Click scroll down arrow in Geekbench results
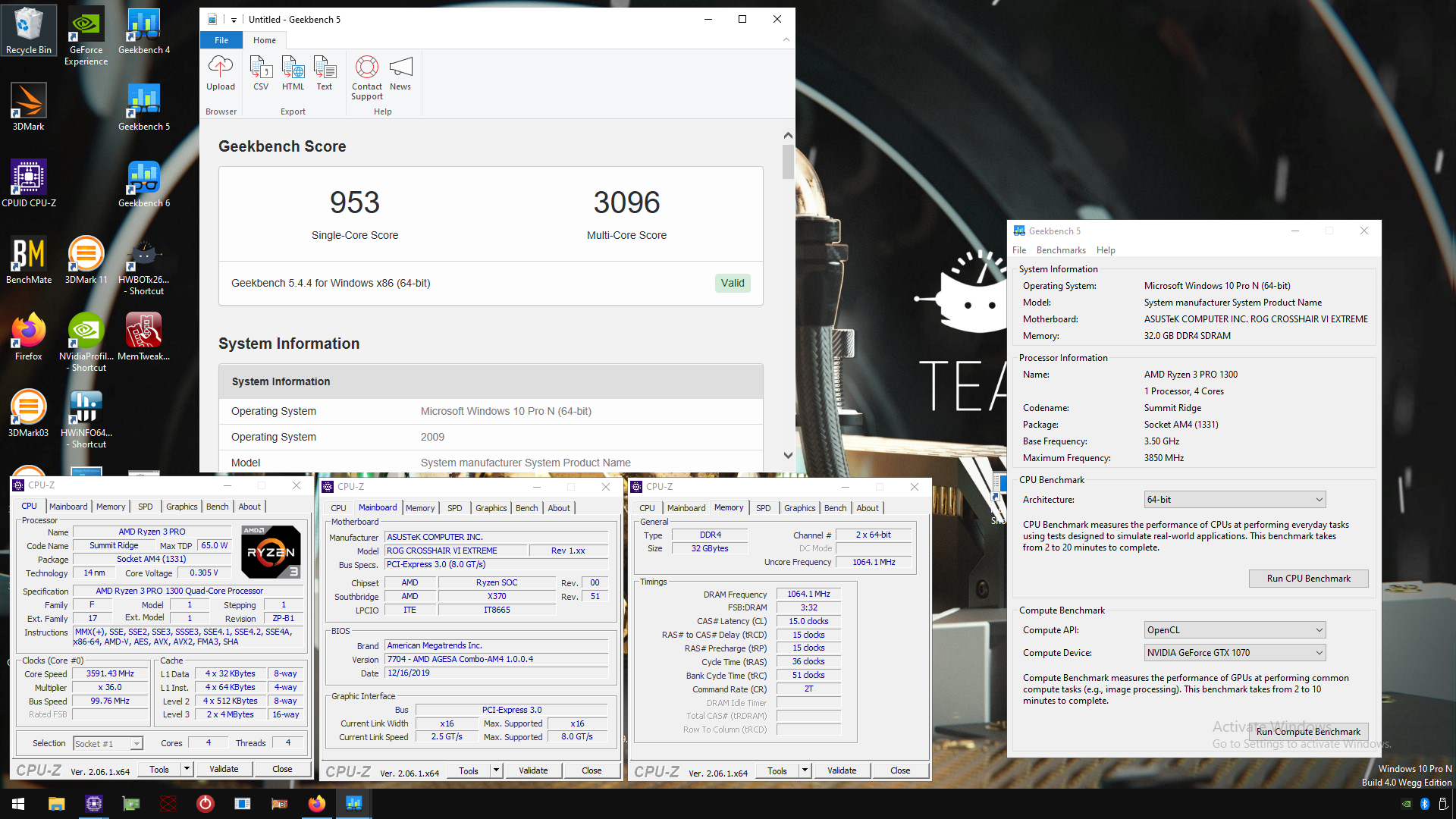This screenshot has height=819, width=1456. point(788,456)
